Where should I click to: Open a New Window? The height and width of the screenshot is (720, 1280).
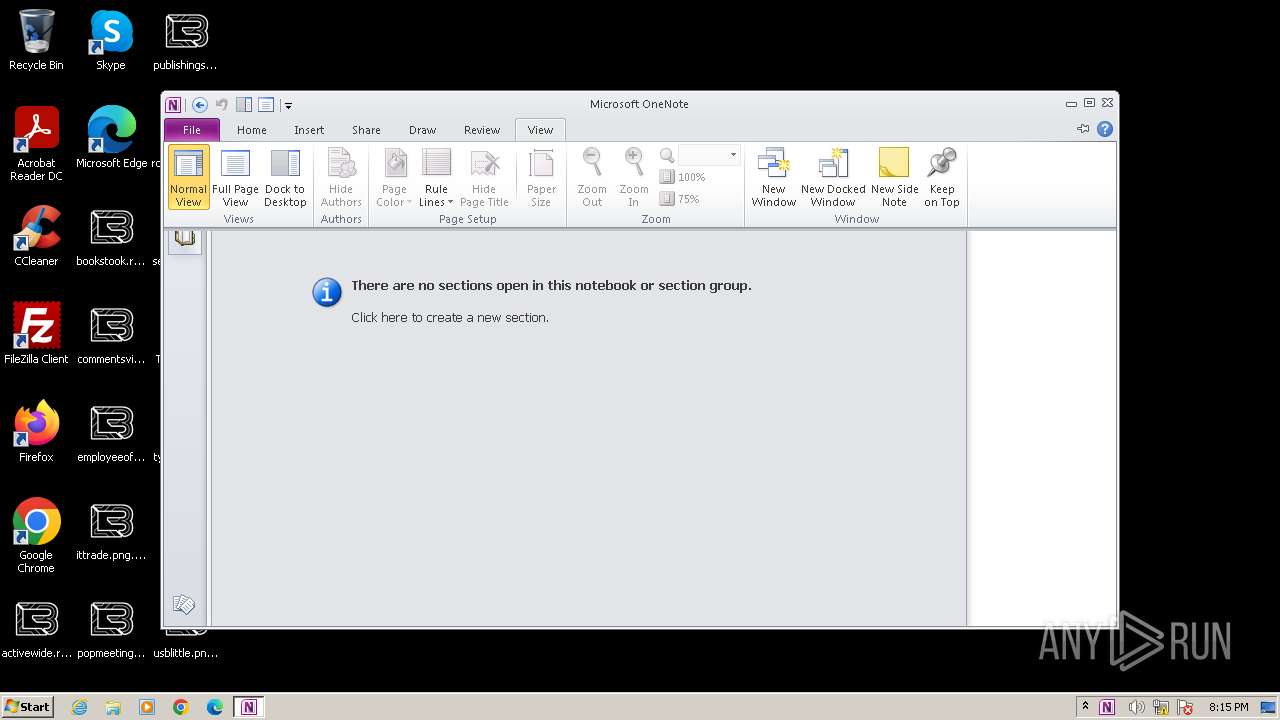774,177
